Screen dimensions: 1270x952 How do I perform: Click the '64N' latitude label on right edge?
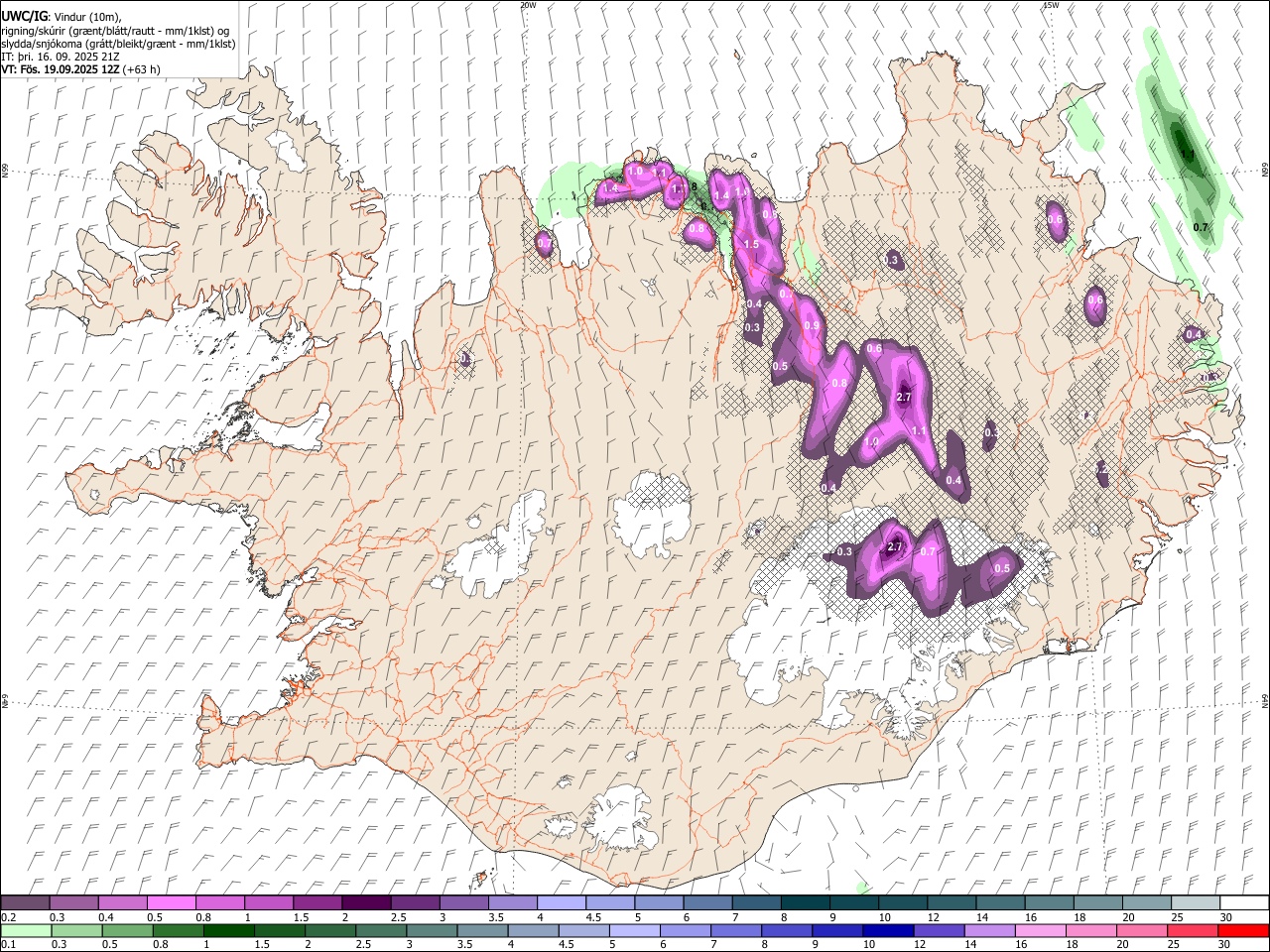point(1265,700)
